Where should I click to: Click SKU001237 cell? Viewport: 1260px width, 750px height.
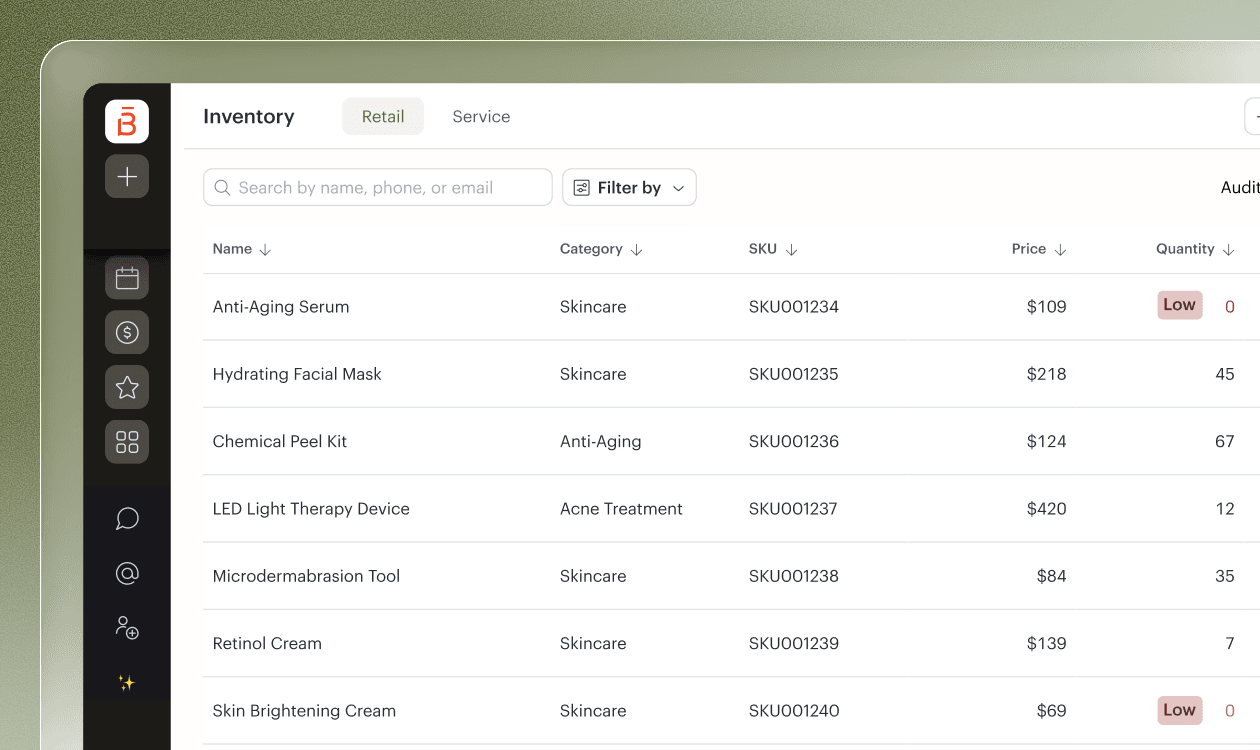(x=794, y=509)
